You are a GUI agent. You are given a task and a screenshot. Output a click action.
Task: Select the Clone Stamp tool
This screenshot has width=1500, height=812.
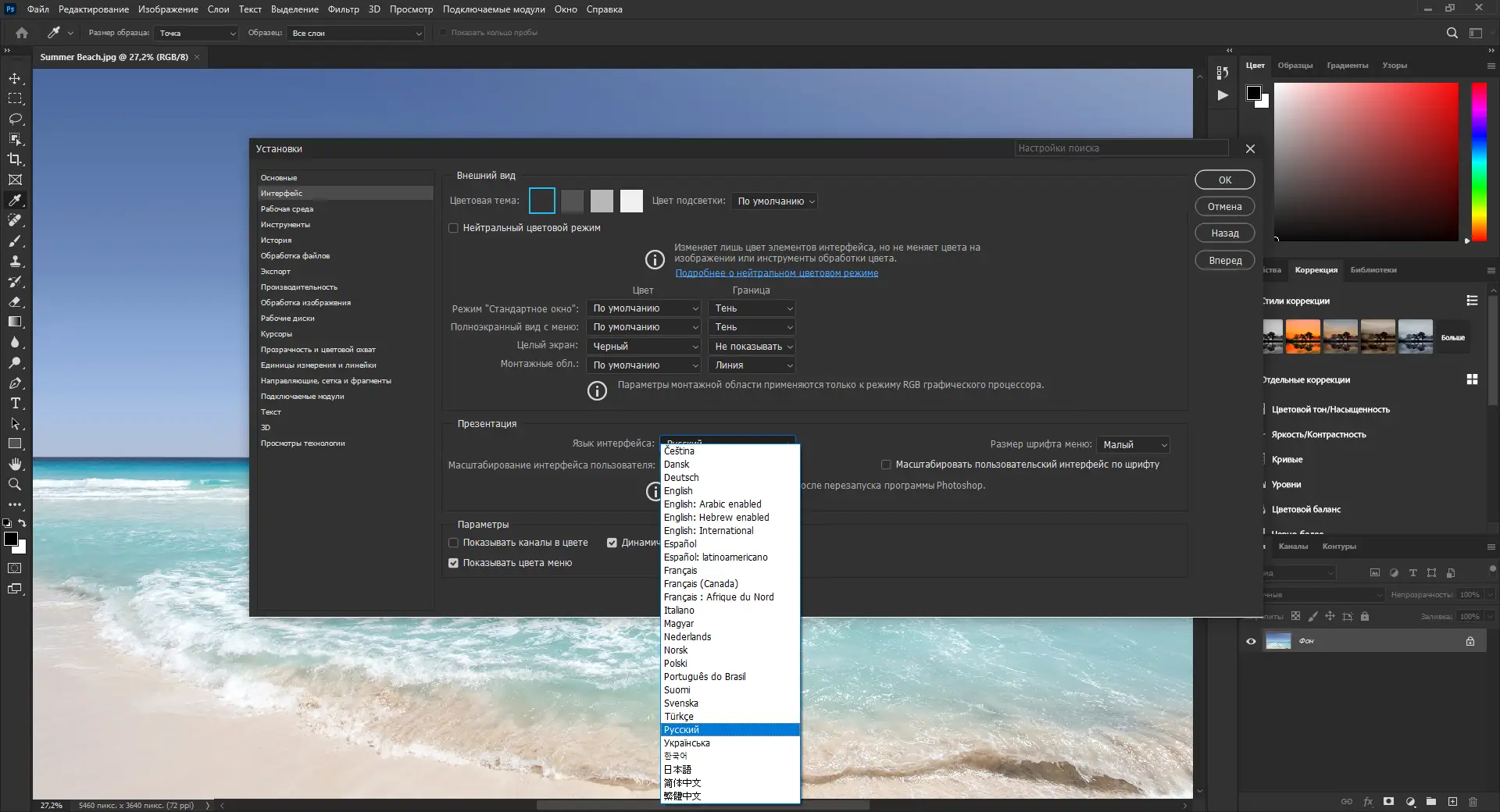click(x=15, y=261)
